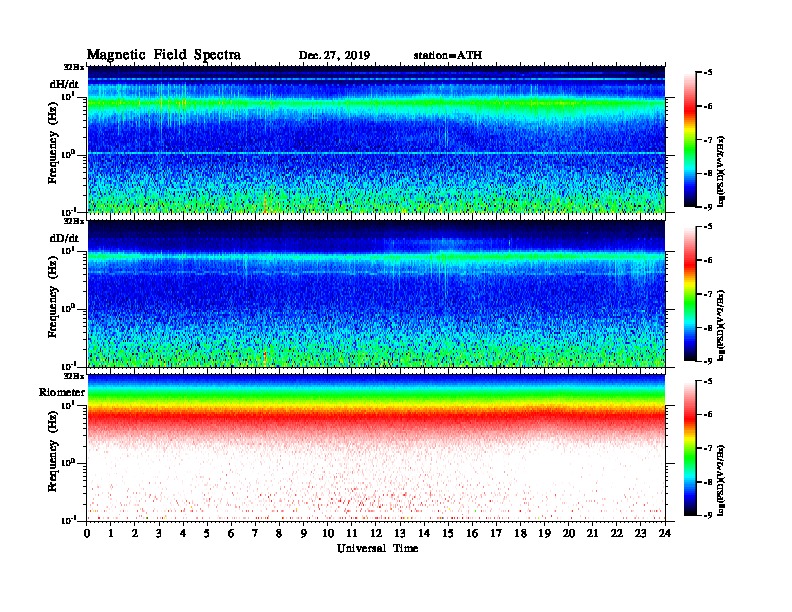Click hour '3' on the time axis
Viewport: 792px width, 612px height.
click(159, 533)
